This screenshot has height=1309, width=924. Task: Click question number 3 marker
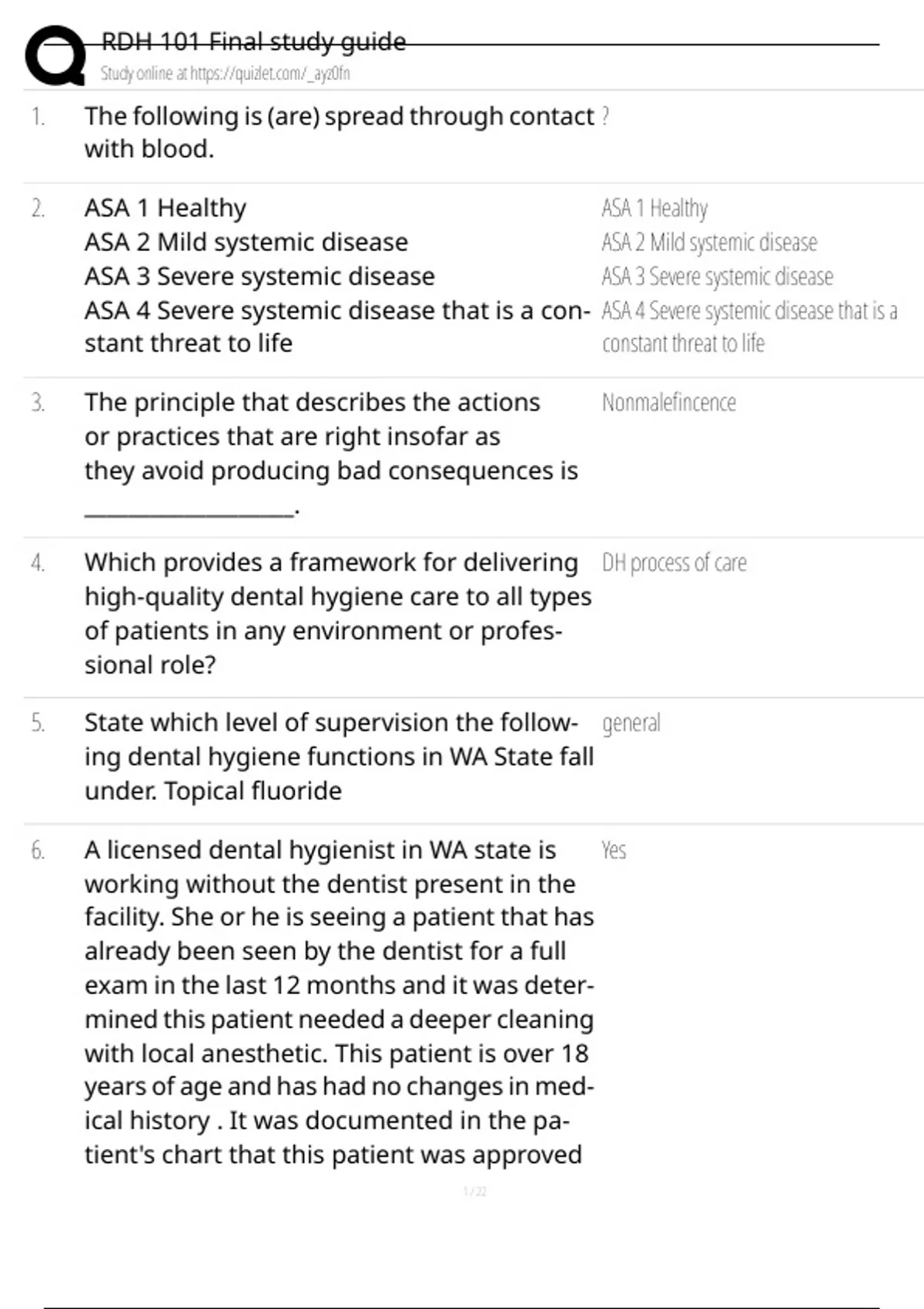point(38,403)
